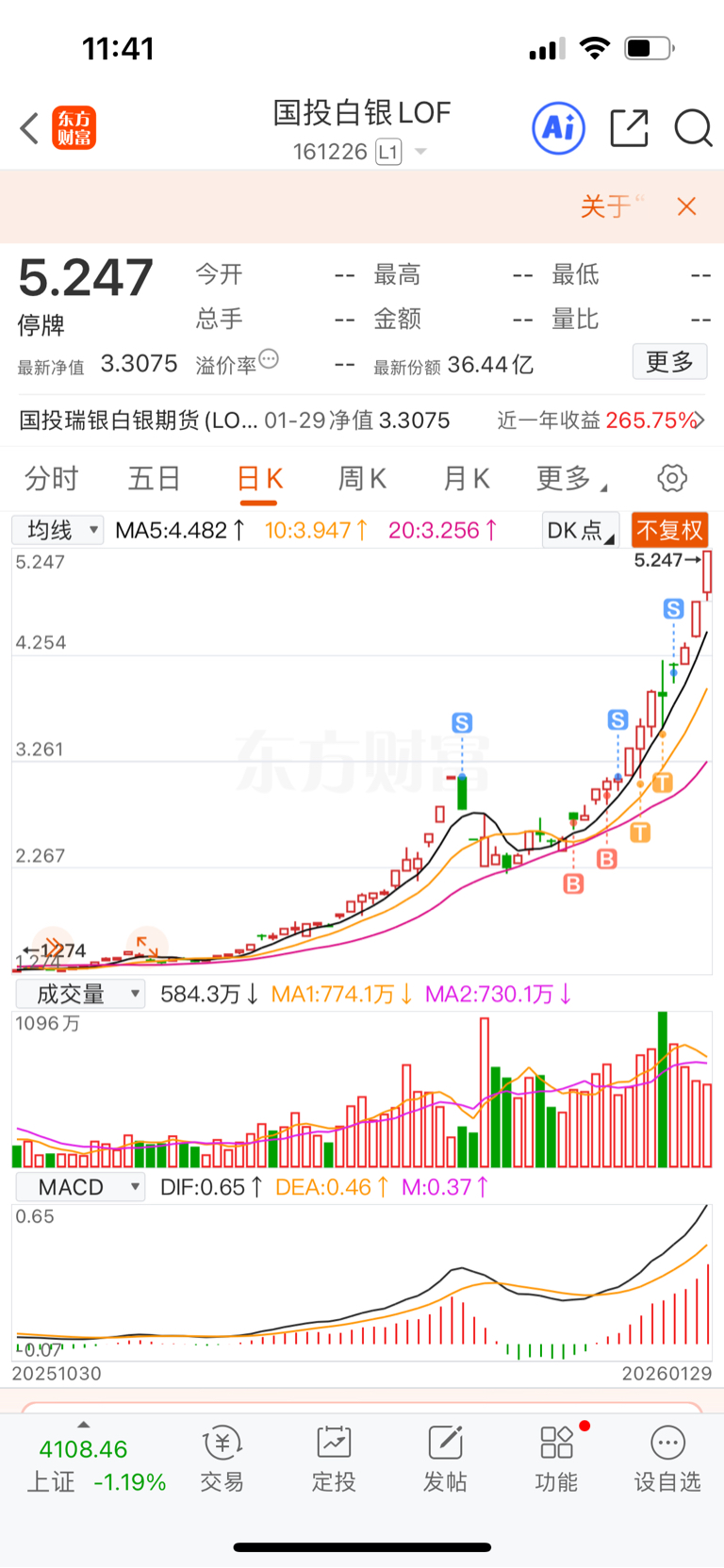Tap the 上证 4108.46 index ticker

pos(95,1465)
